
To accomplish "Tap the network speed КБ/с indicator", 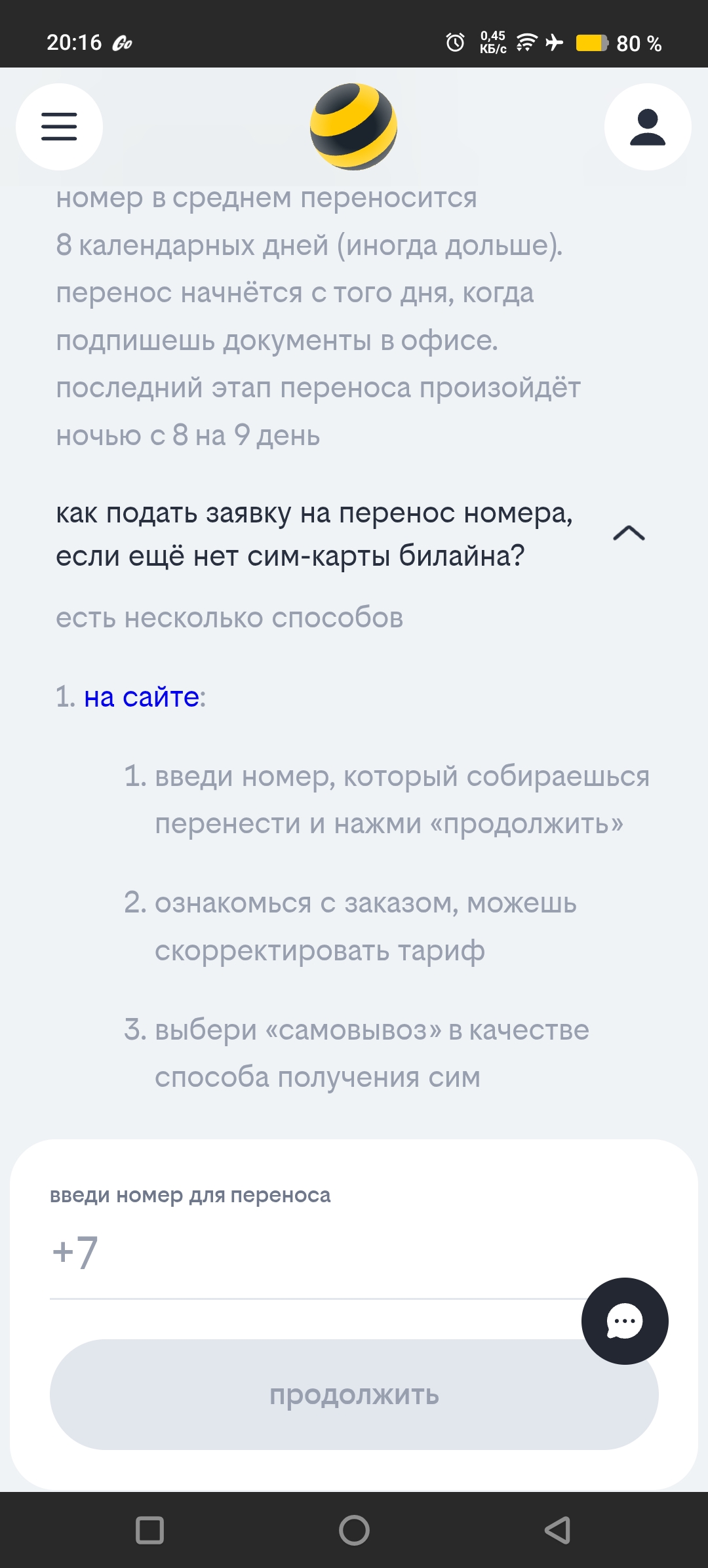I will (493, 43).
